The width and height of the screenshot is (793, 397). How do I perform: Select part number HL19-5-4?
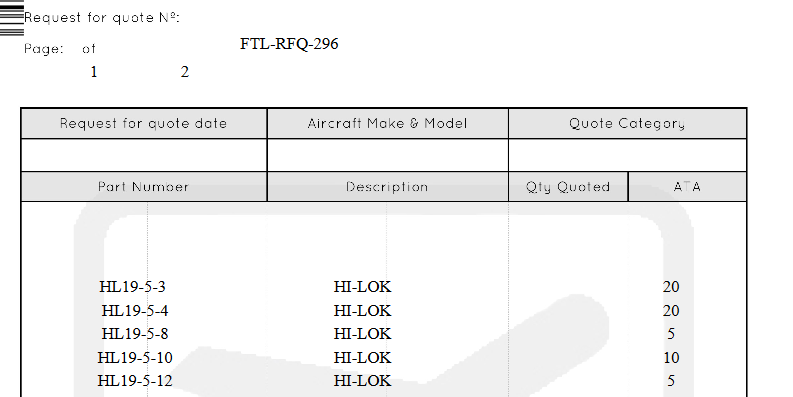coord(135,311)
